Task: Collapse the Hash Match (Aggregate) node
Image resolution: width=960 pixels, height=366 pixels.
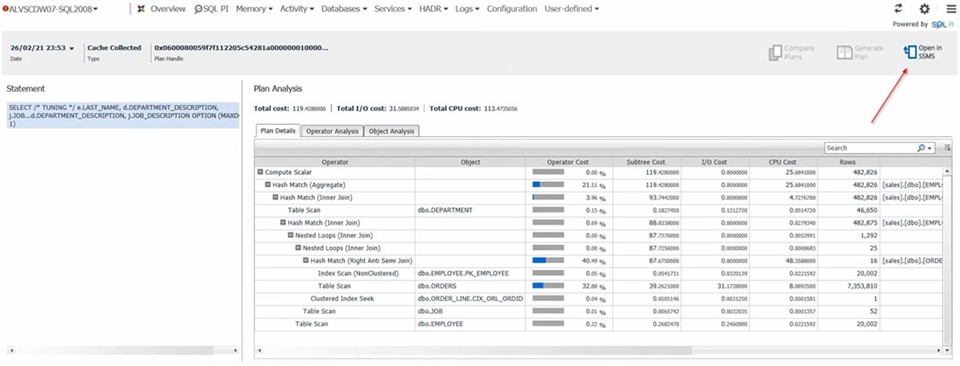Action: 268,184
